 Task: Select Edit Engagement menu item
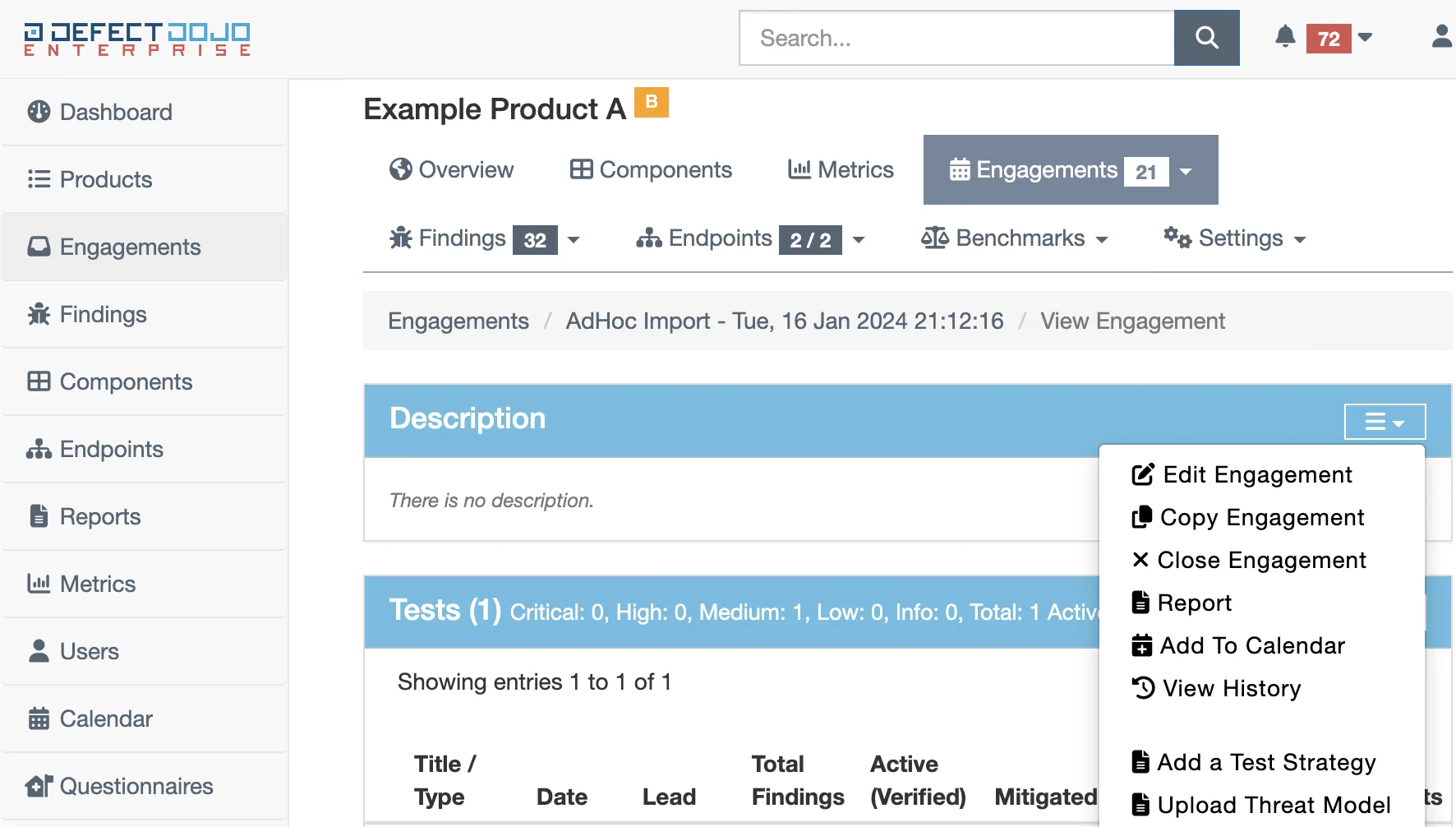[x=1257, y=474]
